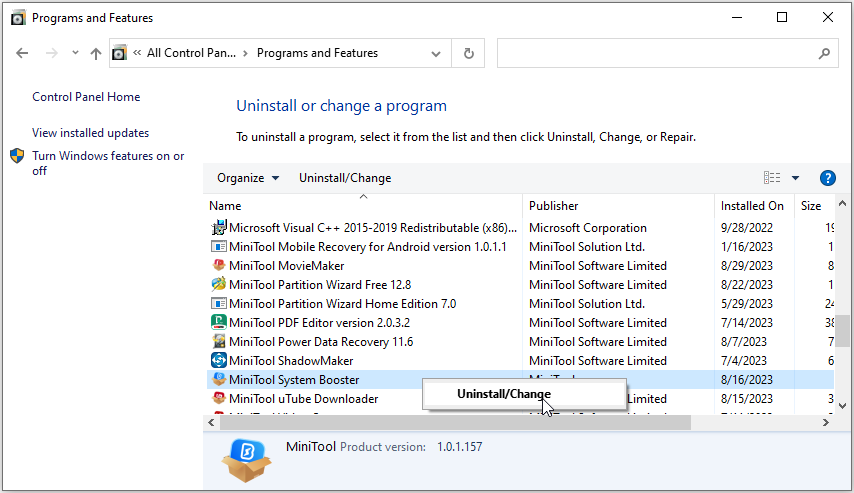Change view using the view icon

pos(772,178)
